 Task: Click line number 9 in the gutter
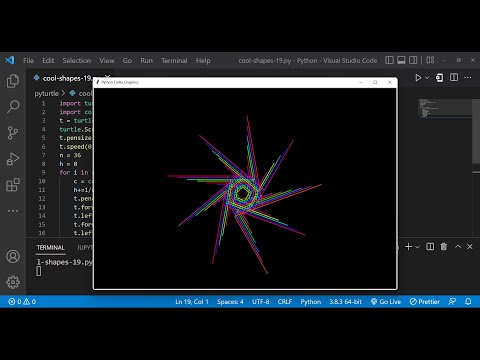point(43,172)
